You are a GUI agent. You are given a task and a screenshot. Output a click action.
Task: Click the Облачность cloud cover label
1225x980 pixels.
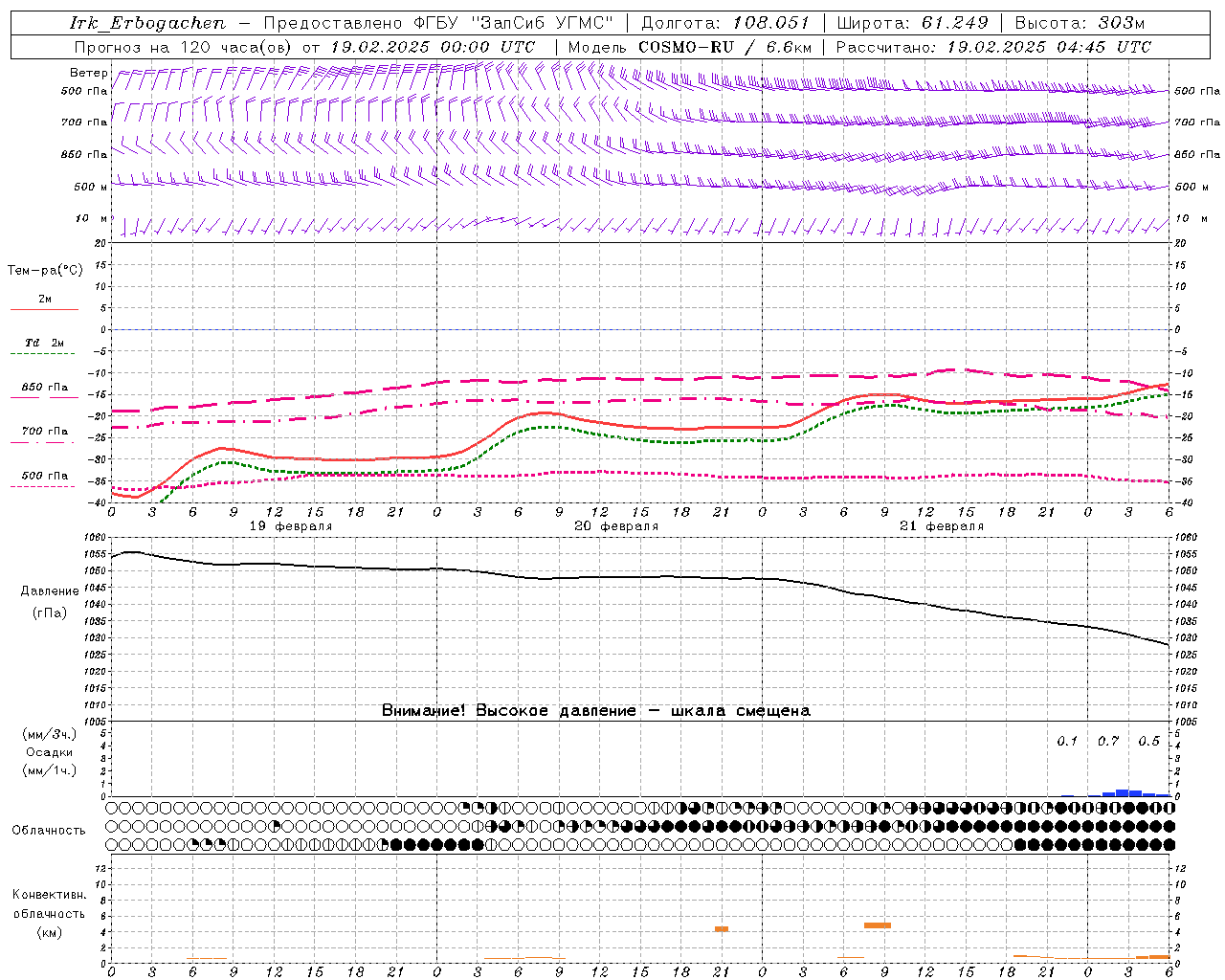click(x=49, y=830)
